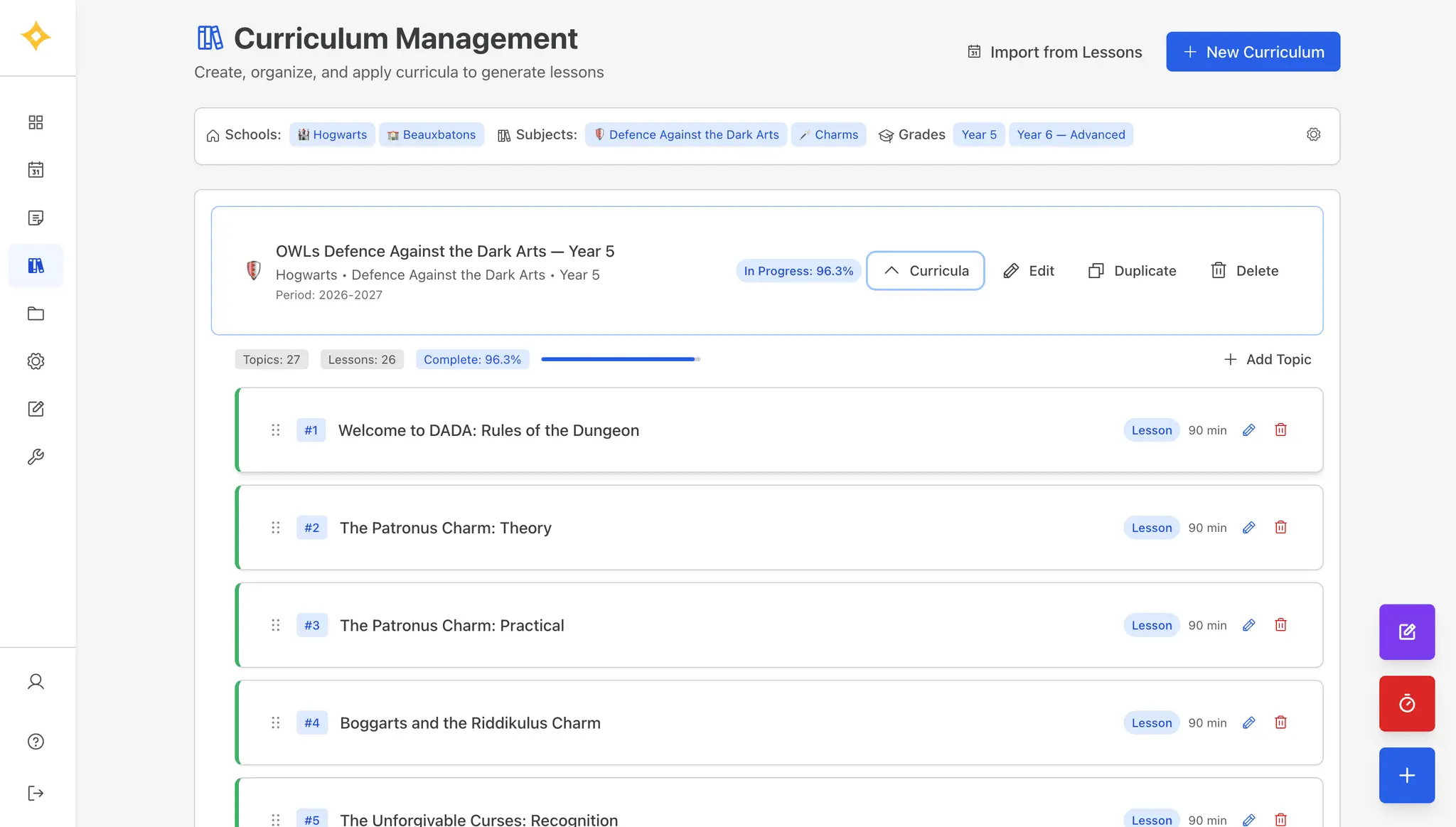Open the folder icon in sidebar

tap(36, 314)
